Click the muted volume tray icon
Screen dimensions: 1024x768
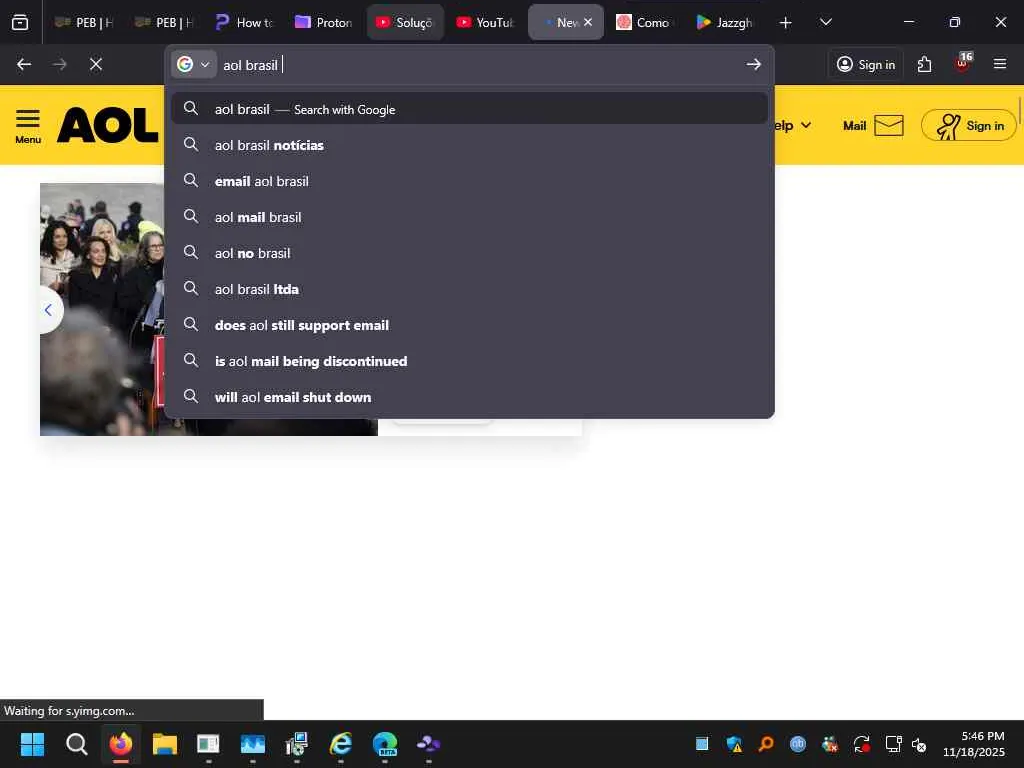pyautogui.click(x=919, y=744)
